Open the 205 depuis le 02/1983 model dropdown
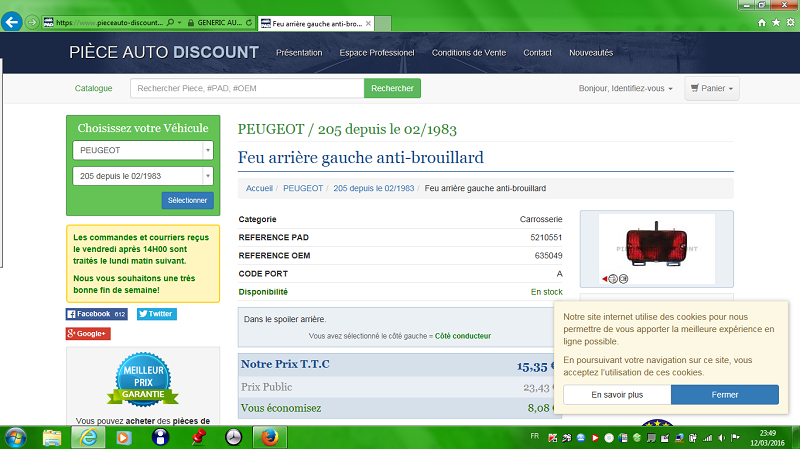Screen dimensions: 800x449 click(143, 176)
